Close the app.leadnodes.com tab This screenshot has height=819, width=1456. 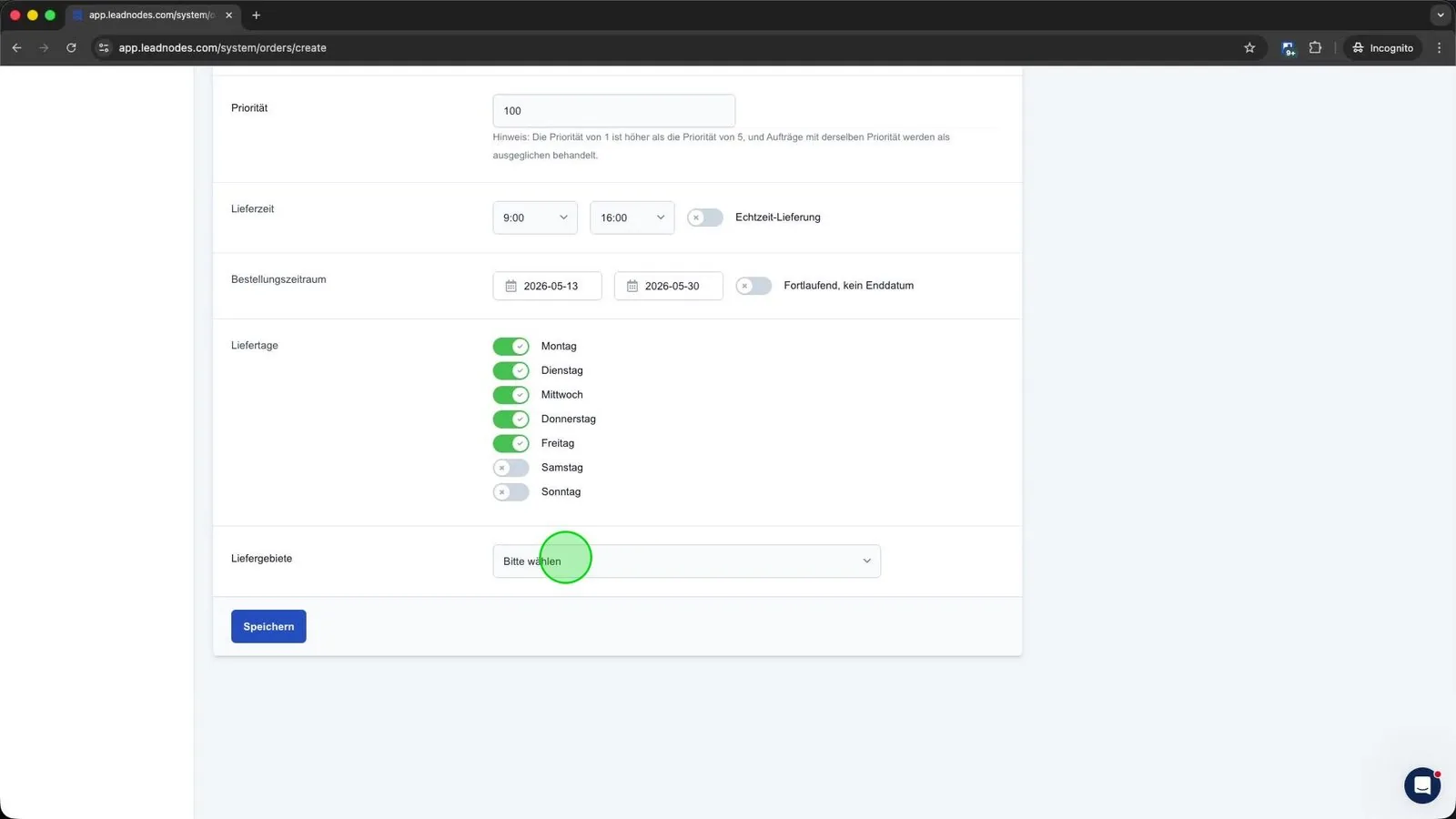coord(228,15)
